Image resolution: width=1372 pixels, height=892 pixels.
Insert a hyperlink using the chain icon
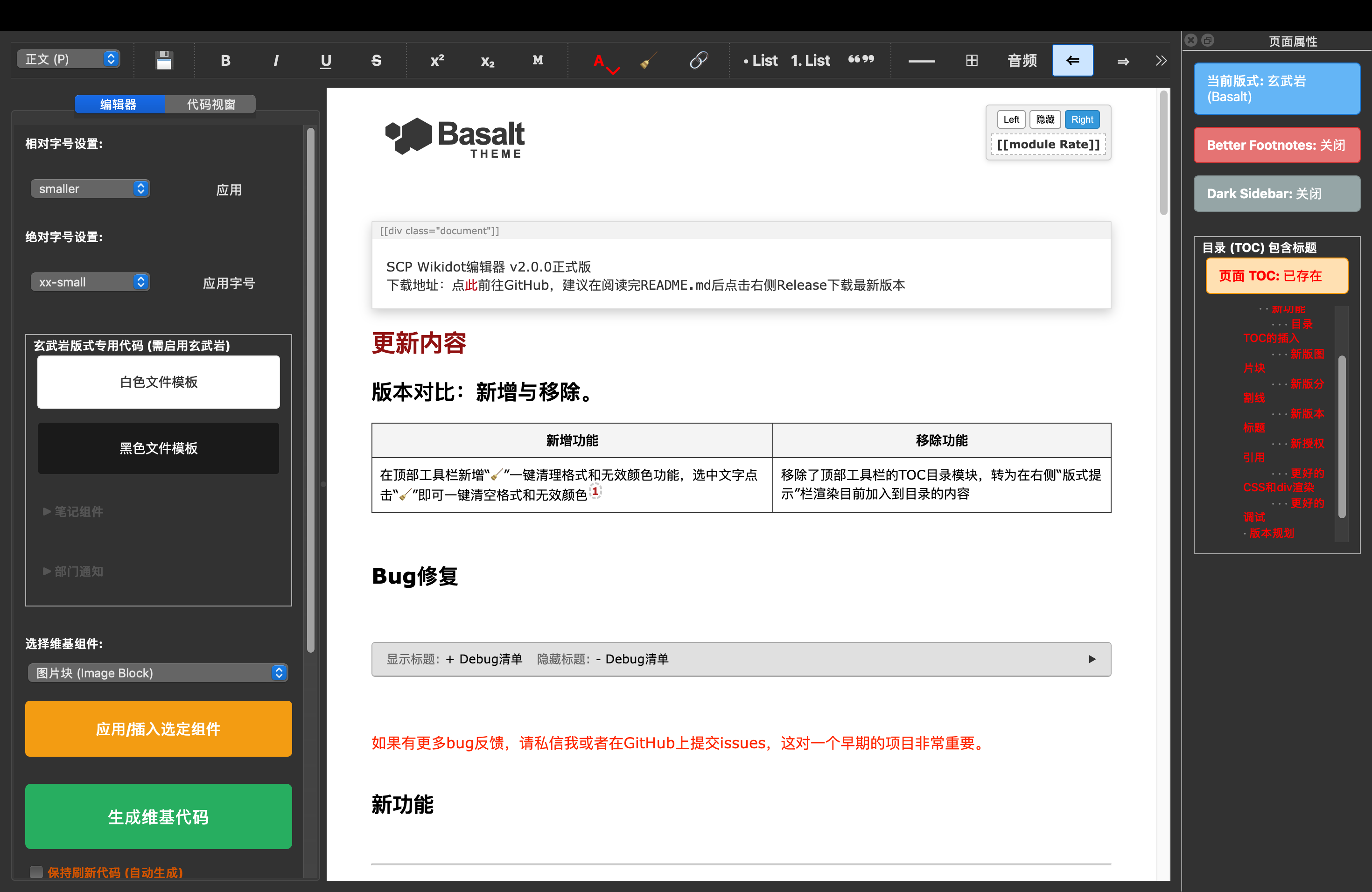click(699, 60)
